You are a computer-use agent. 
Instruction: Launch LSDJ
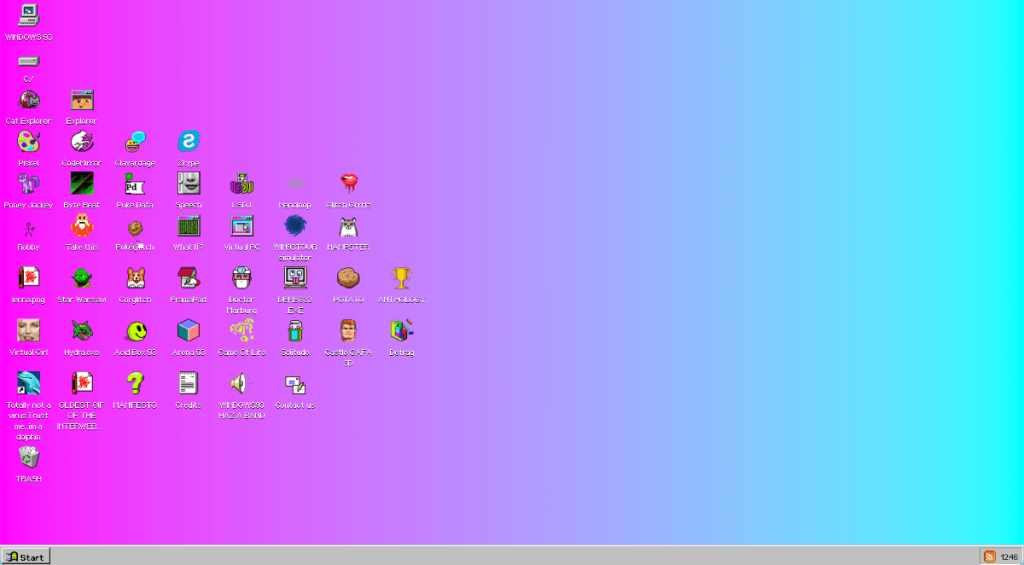point(242,184)
